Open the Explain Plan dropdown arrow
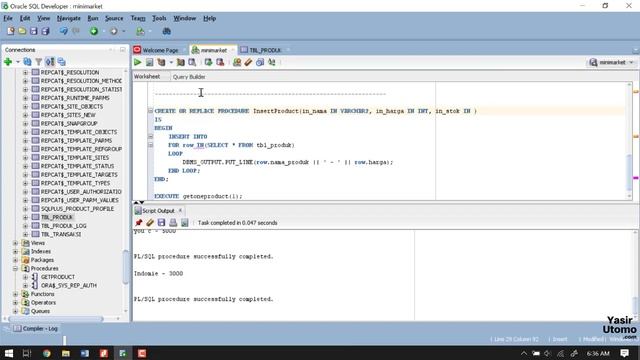This screenshot has width=640, height=360. 171,62
